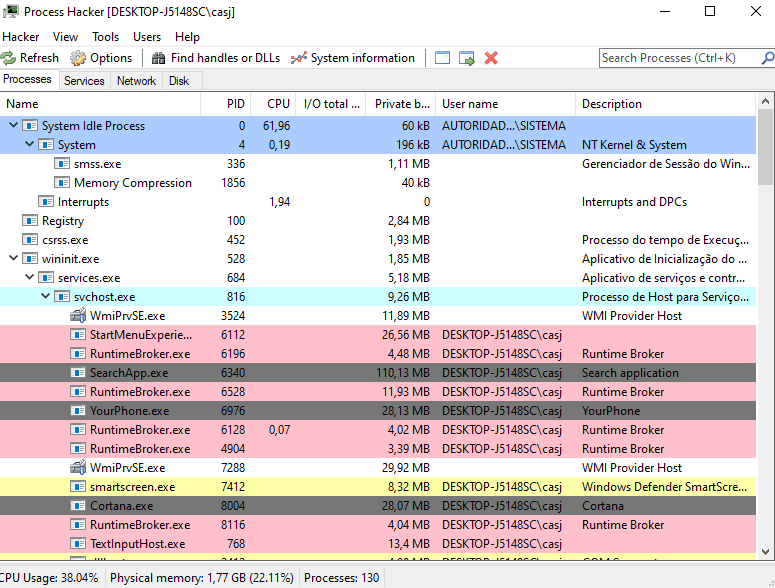Select RuntimeBroker.exe with PID 4904
The height and width of the screenshot is (588, 775).
point(378,449)
